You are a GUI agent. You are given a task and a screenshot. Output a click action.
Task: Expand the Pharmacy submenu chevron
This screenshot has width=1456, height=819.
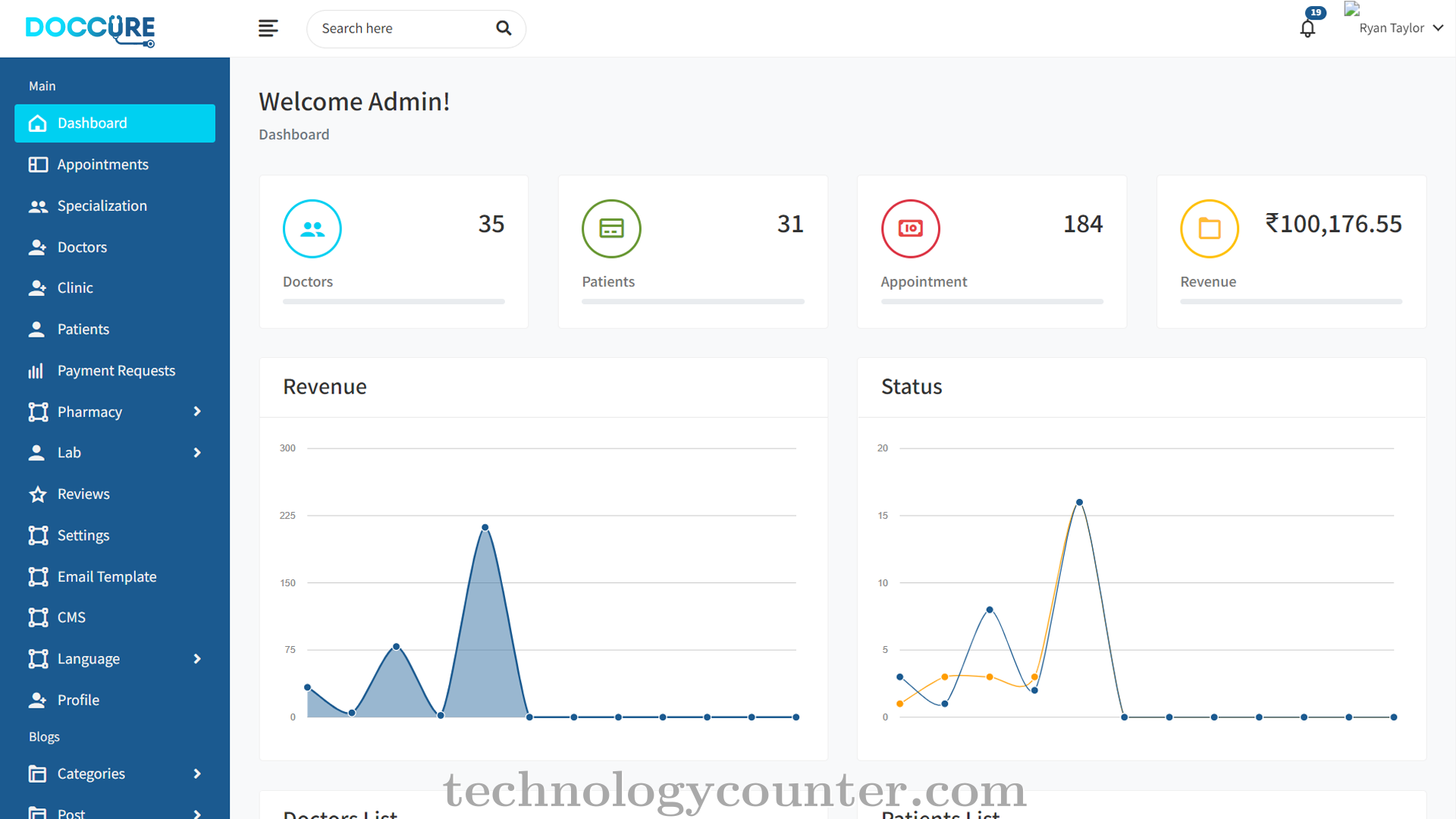coord(197,412)
